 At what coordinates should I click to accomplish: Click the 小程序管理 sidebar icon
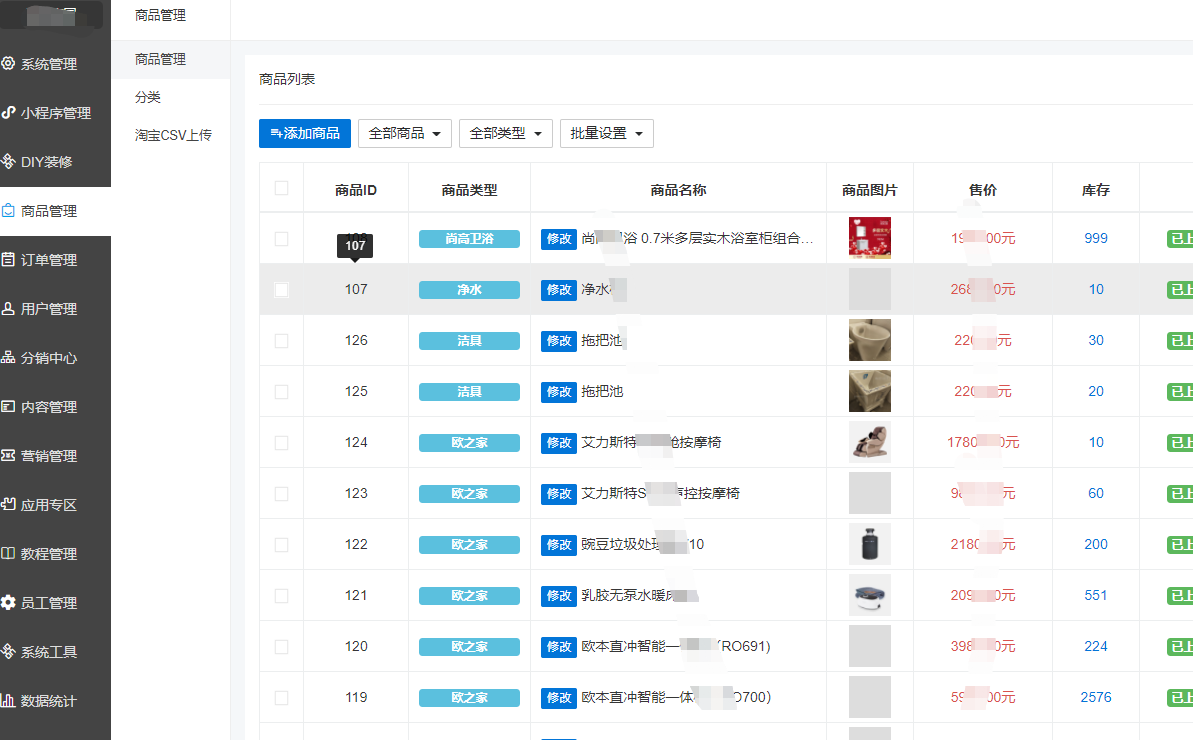coord(9,113)
